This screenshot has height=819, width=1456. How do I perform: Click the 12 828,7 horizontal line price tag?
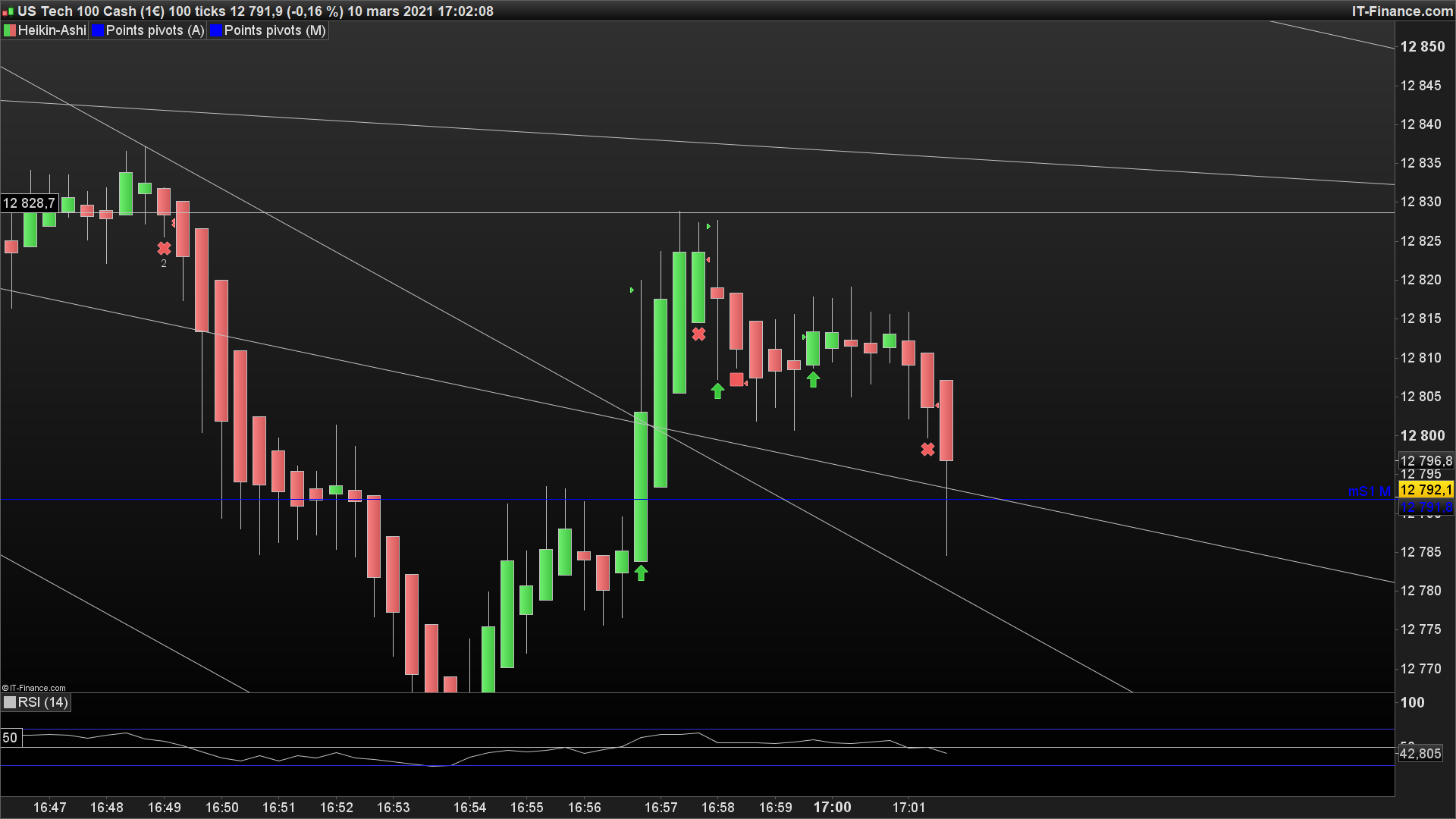29,203
